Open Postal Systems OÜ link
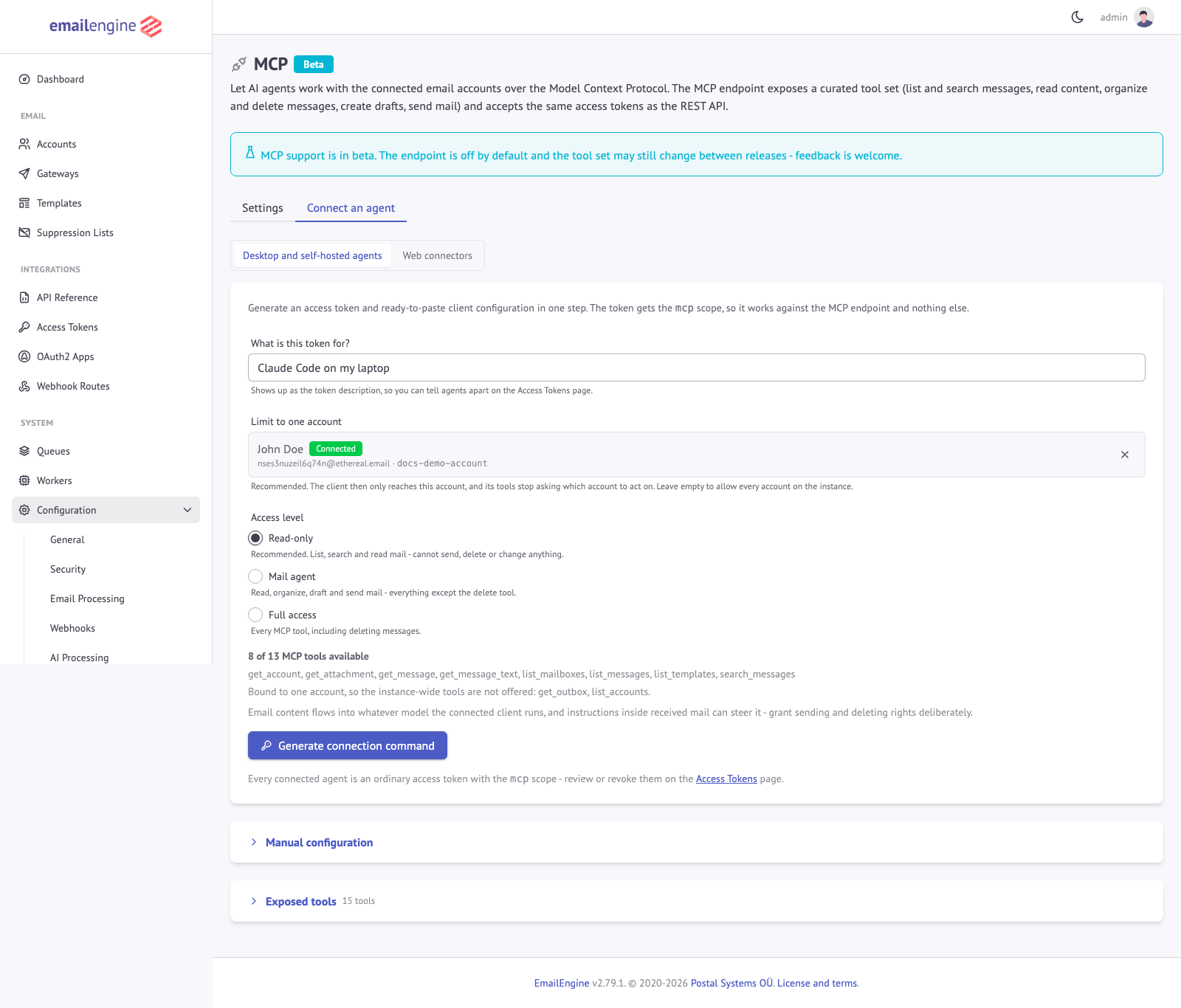The height and width of the screenshot is (1008, 1181). point(731,983)
